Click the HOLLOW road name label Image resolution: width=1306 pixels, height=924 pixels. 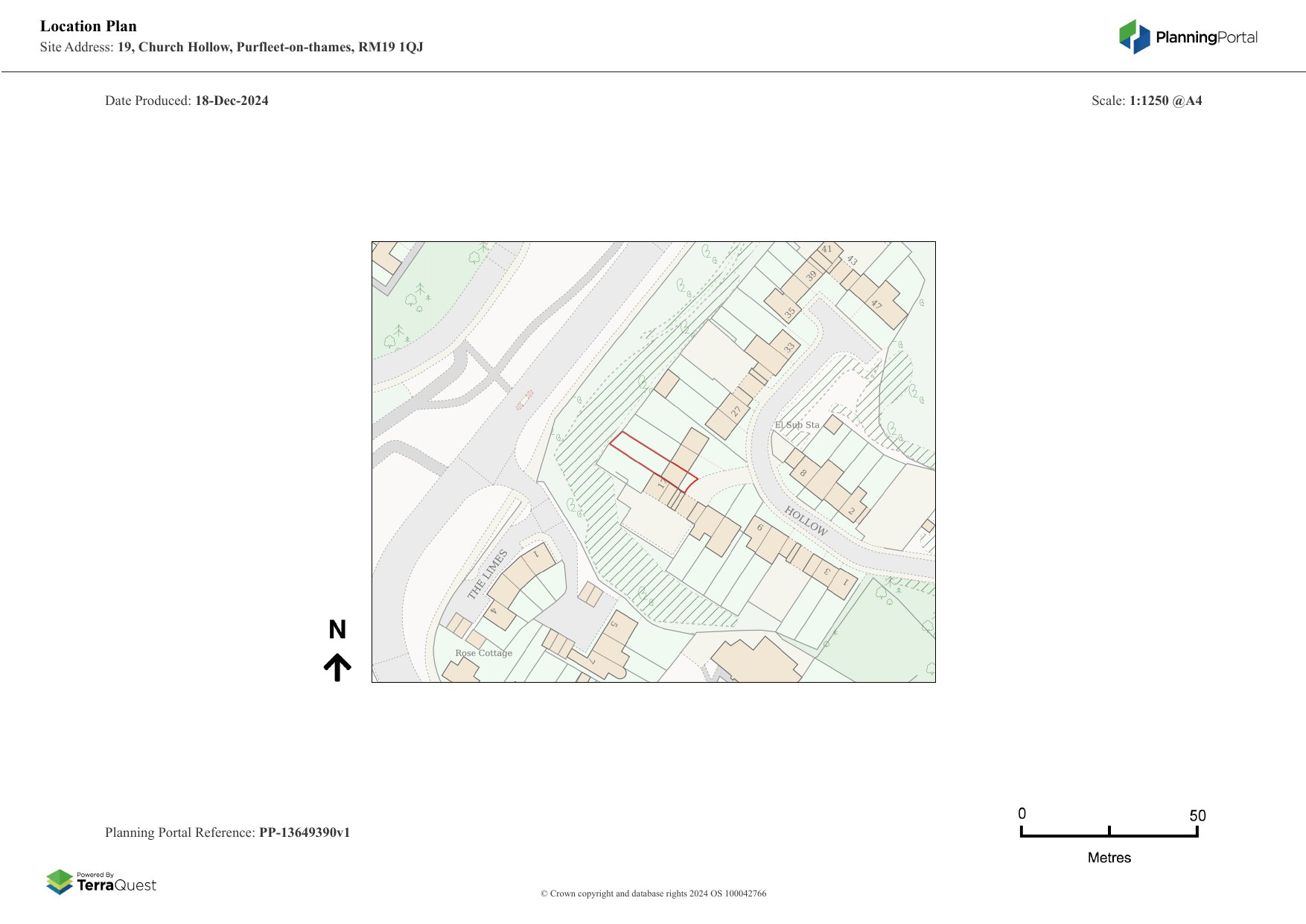[806, 520]
